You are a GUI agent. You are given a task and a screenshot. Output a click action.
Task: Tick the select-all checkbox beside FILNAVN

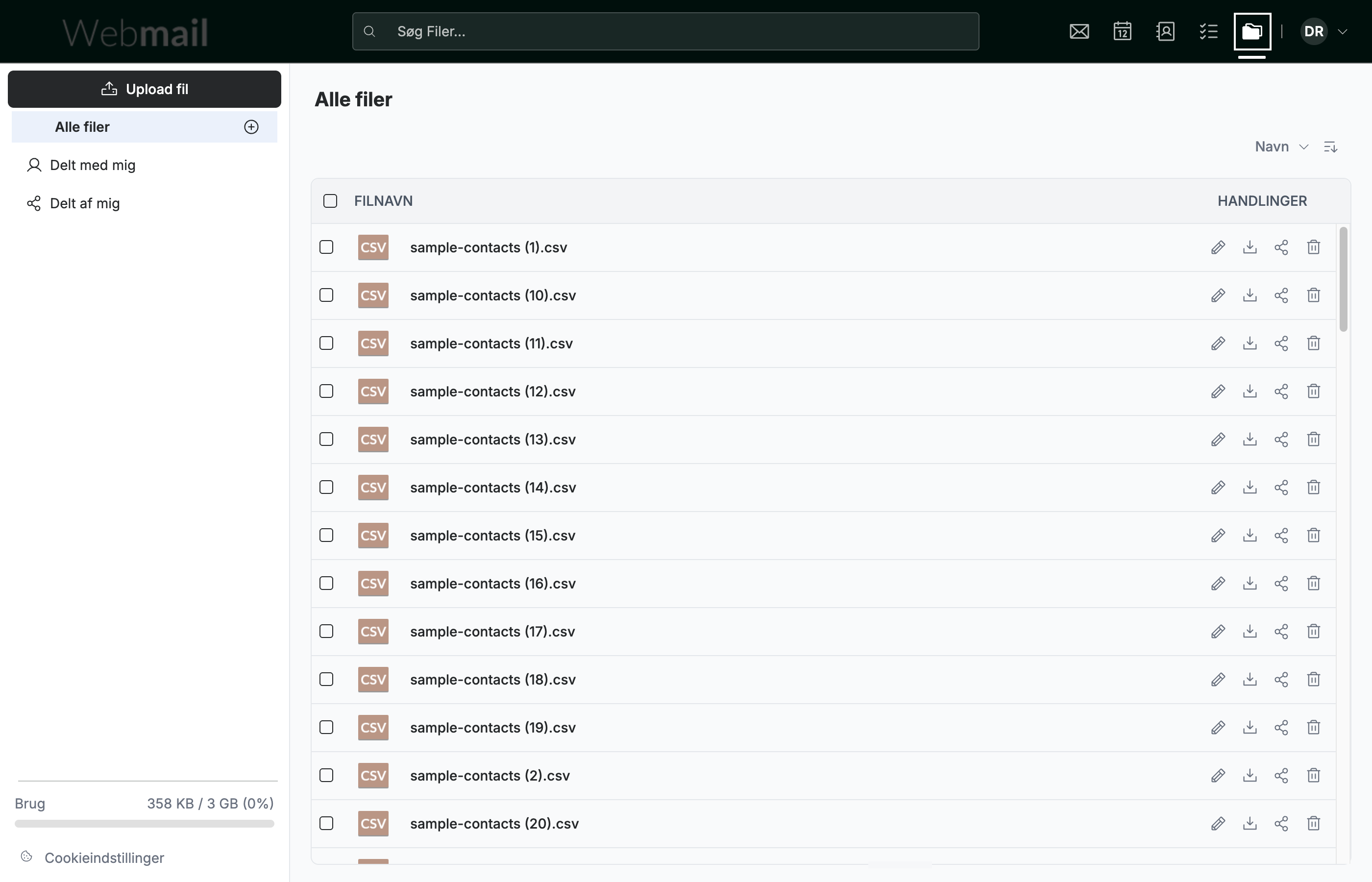[330, 201]
